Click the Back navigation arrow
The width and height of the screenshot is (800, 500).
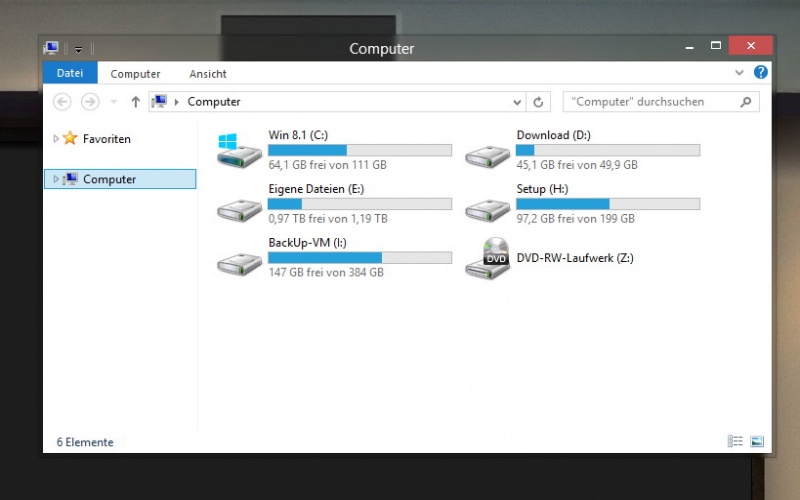pyautogui.click(x=62, y=102)
